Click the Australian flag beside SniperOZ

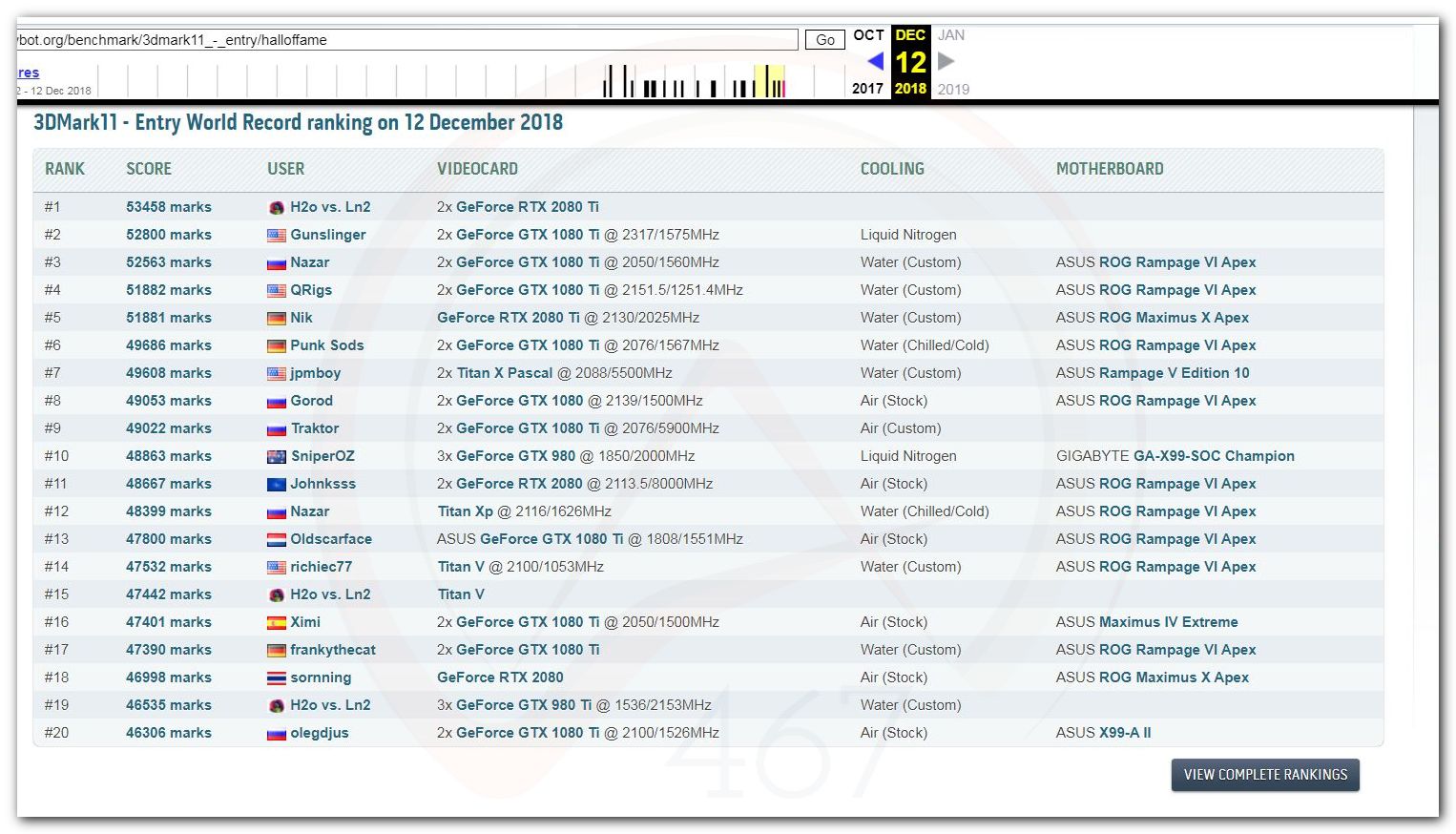click(277, 457)
